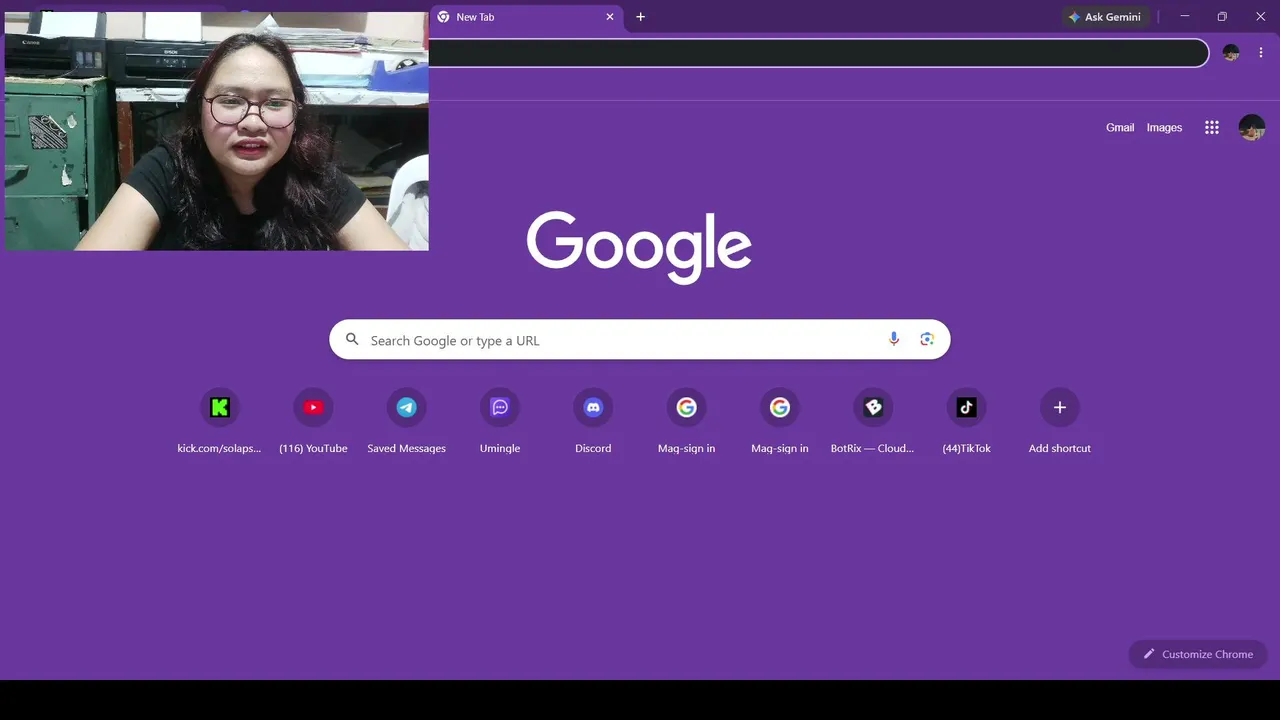1280x720 pixels.
Task: Search by image with Google Lens icon
Action: [927, 339]
